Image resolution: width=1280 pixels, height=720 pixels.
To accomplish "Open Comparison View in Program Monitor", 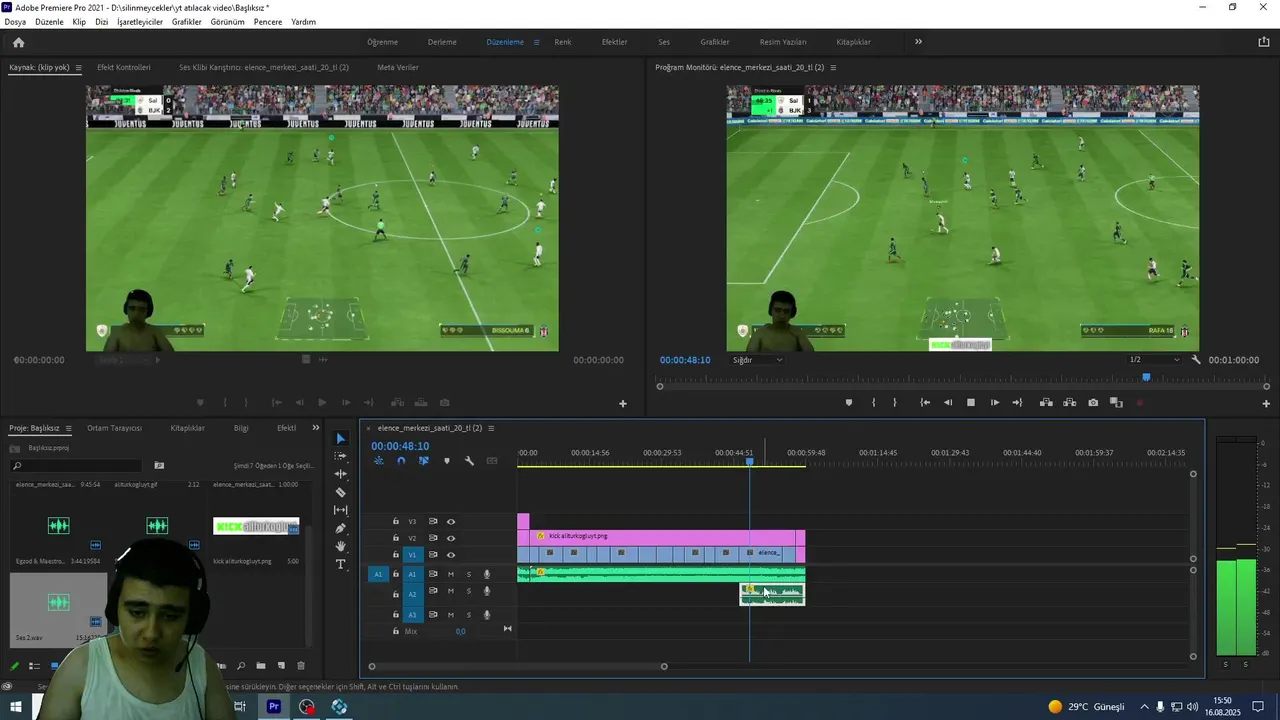I will pos(1116,402).
